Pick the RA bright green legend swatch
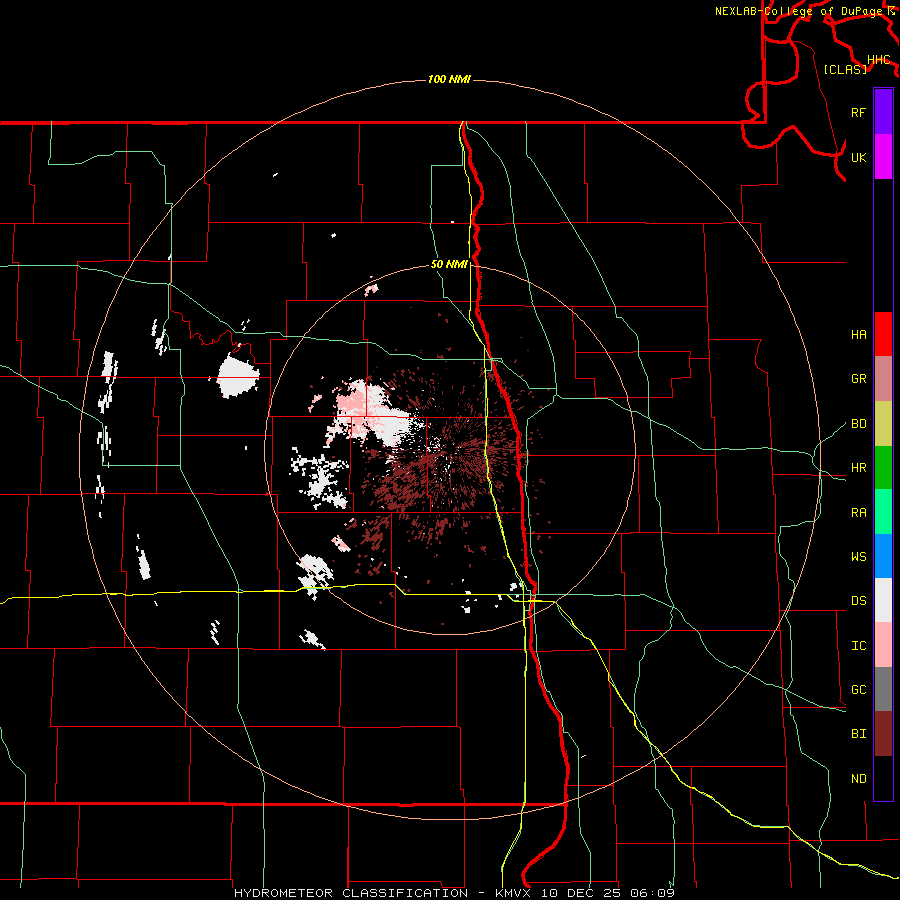The image size is (900, 900). pos(883,511)
